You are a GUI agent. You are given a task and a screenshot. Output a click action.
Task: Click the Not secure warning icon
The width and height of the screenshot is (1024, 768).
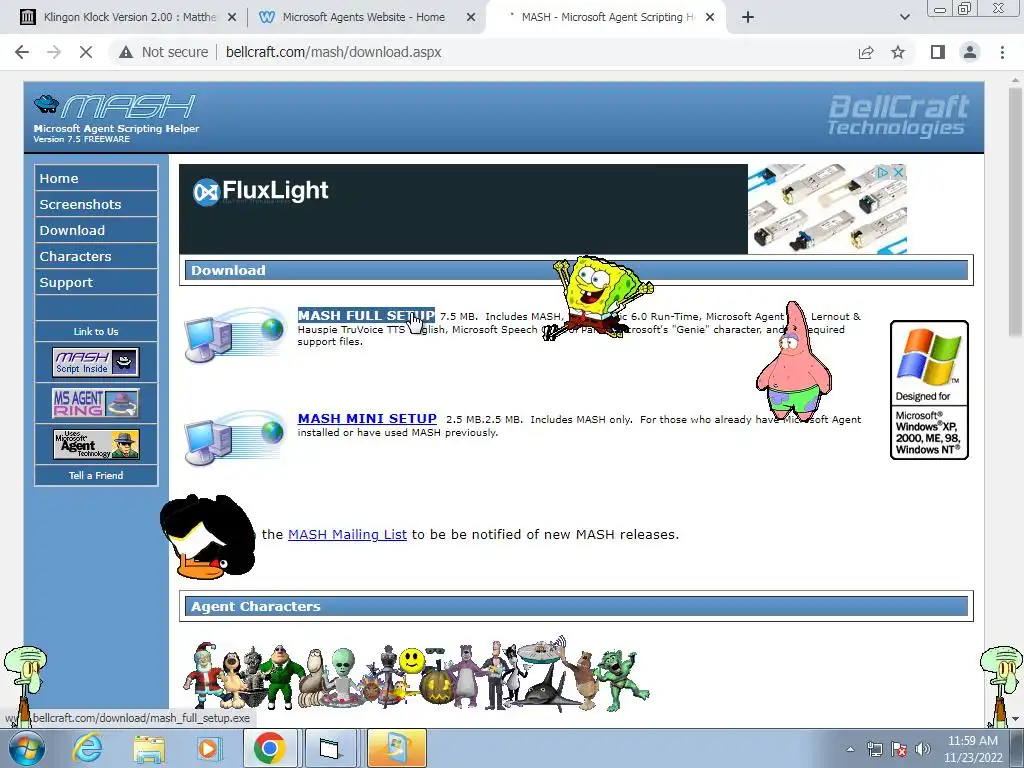pos(126,52)
